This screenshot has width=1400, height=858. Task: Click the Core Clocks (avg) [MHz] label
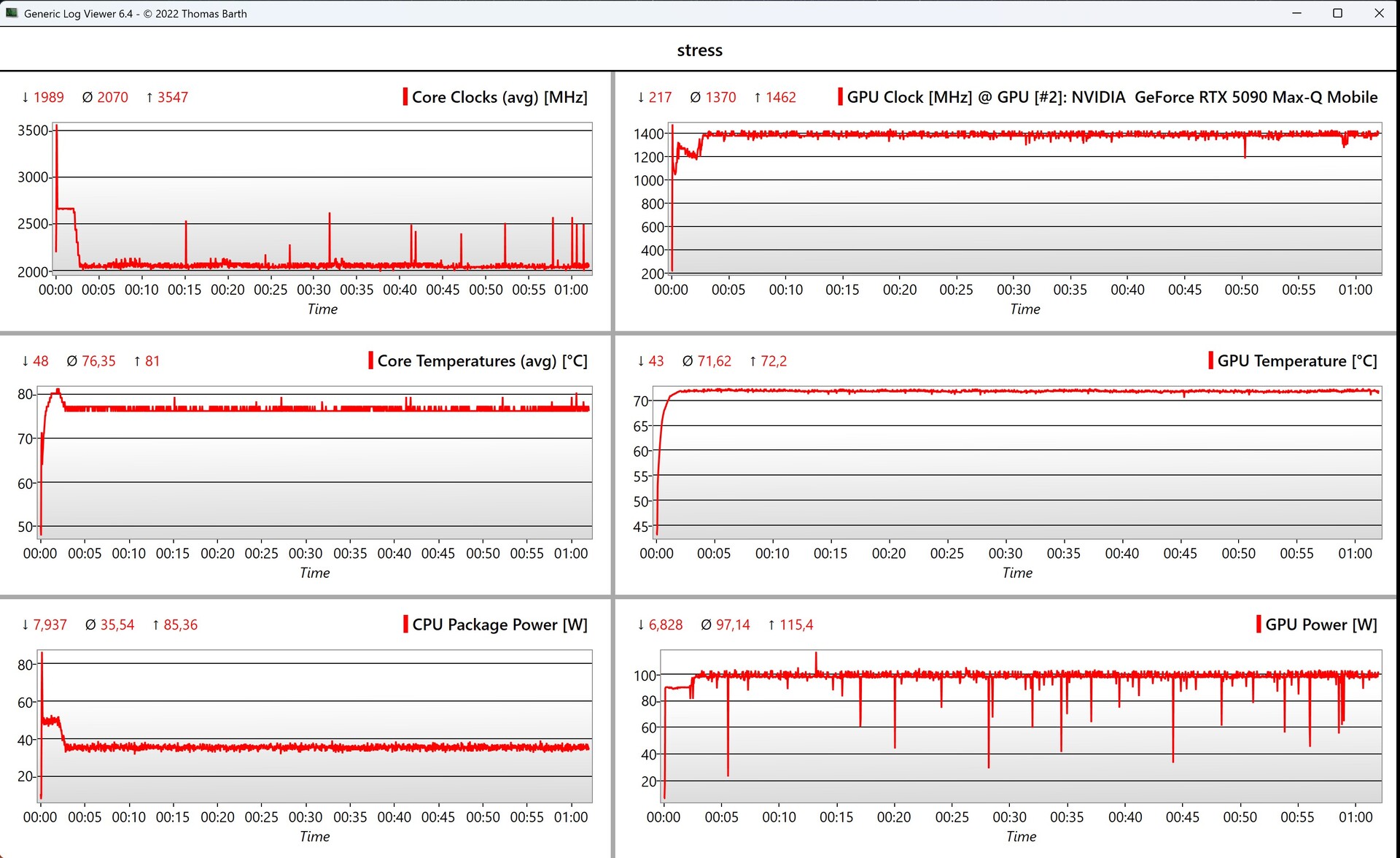(x=499, y=97)
